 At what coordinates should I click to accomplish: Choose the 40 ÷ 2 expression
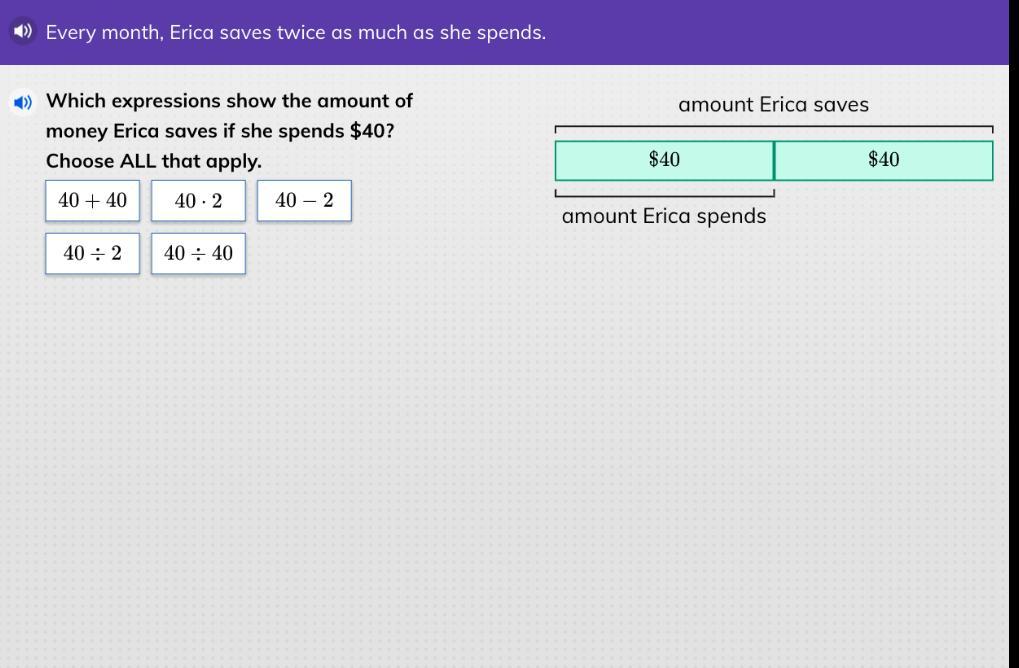click(92, 254)
